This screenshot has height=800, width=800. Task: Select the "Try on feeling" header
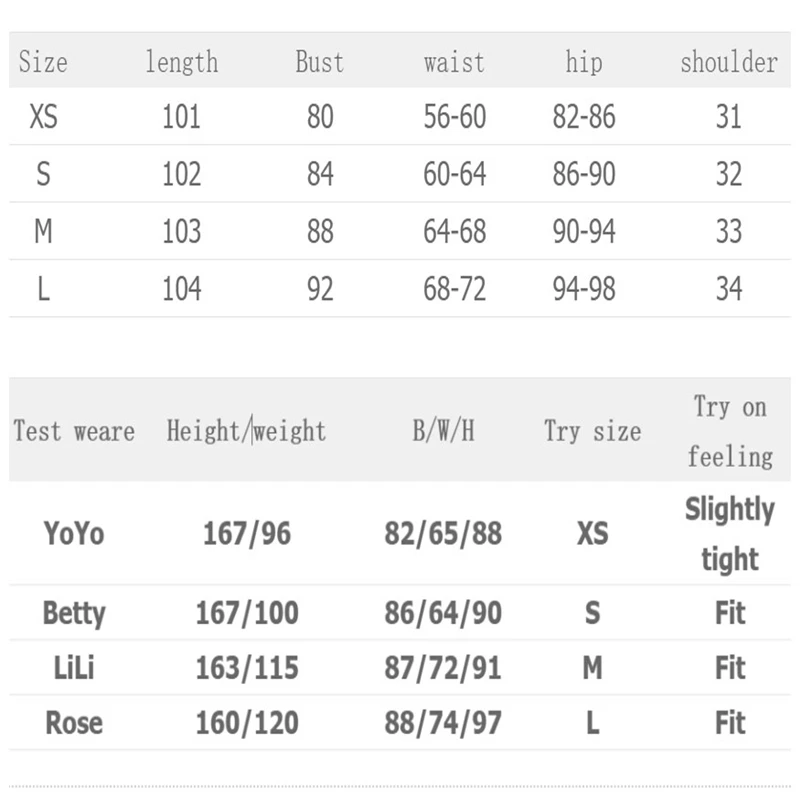(x=730, y=431)
